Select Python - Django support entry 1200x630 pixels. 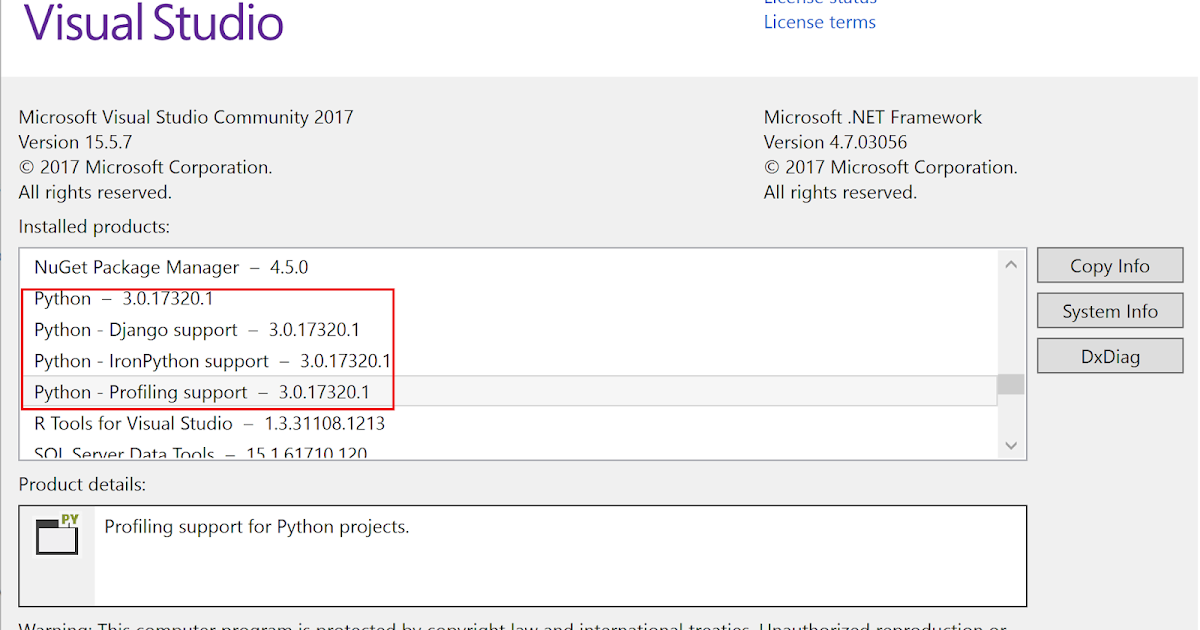[x=508, y=329]
